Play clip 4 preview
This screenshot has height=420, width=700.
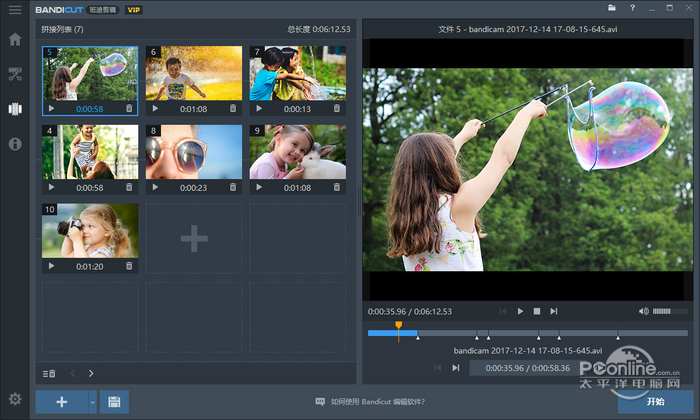(51, 187)
